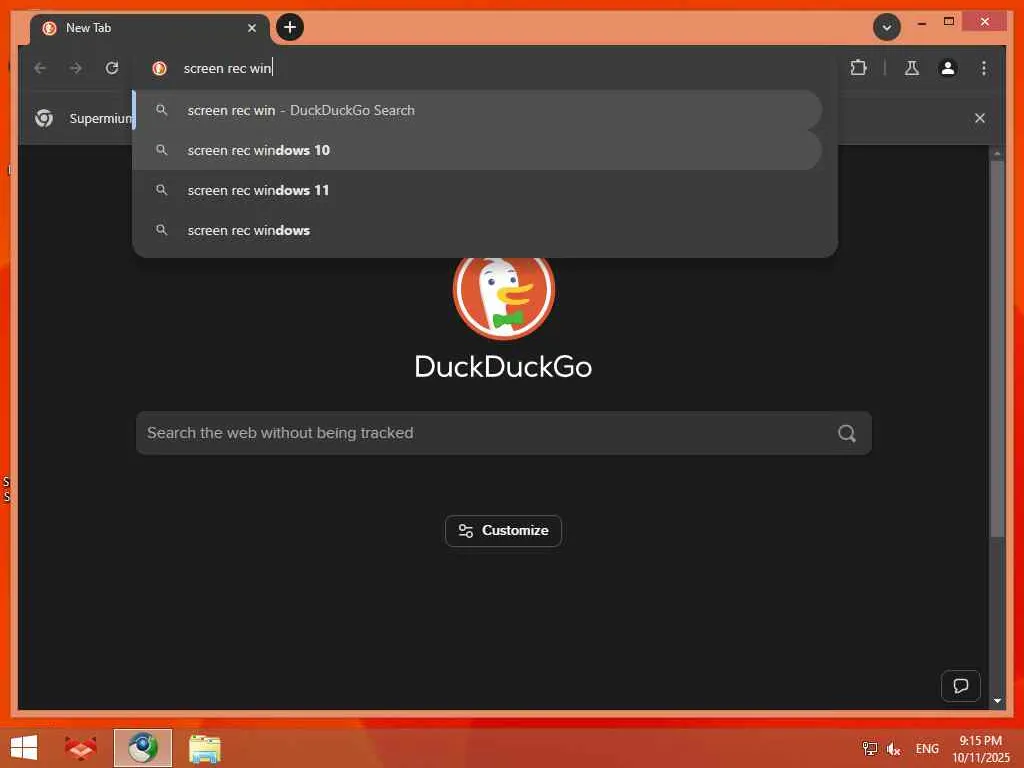Click the Supermium logo in info bar

pos(44,118)
